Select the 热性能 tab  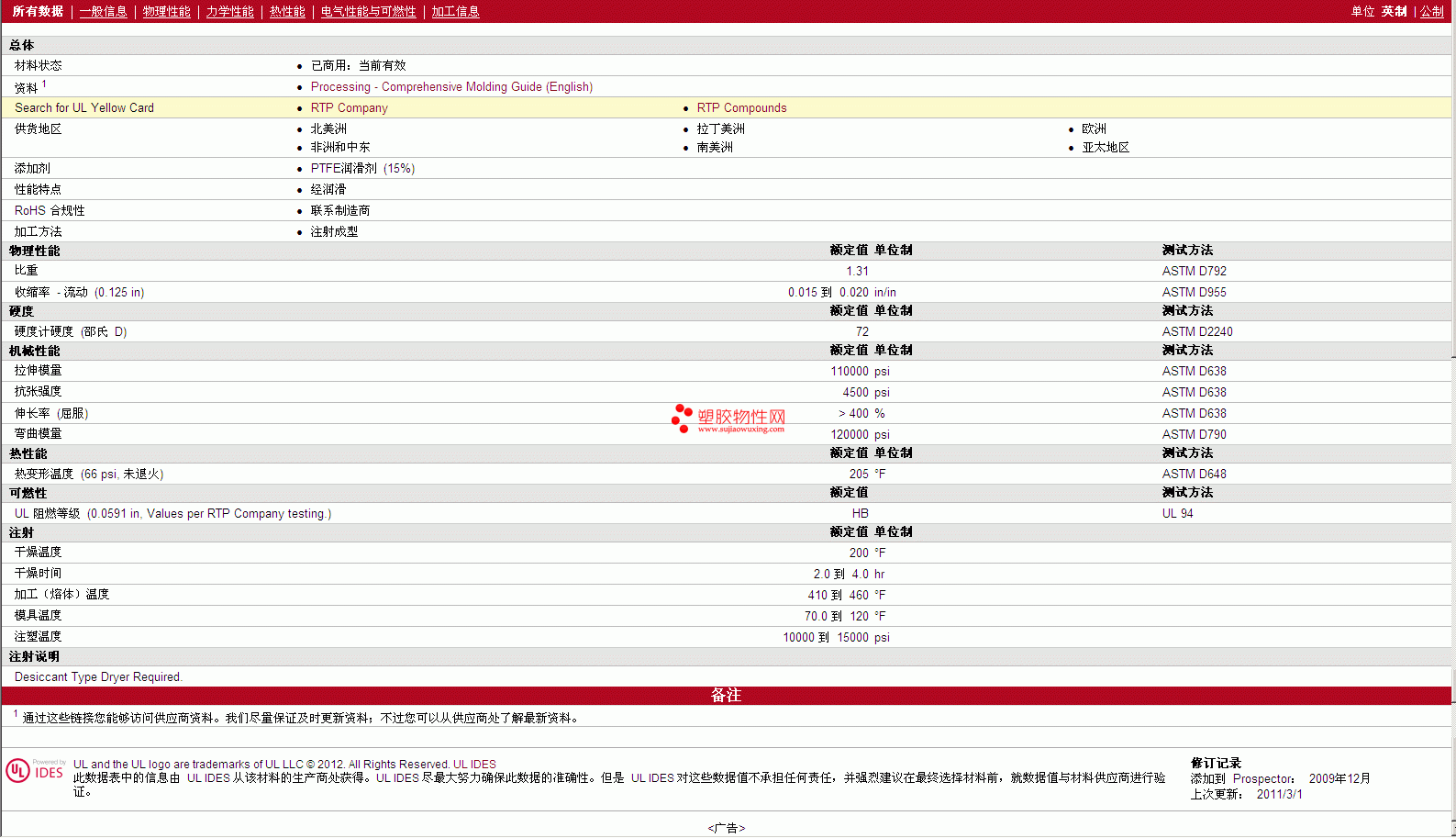(287, 11)
